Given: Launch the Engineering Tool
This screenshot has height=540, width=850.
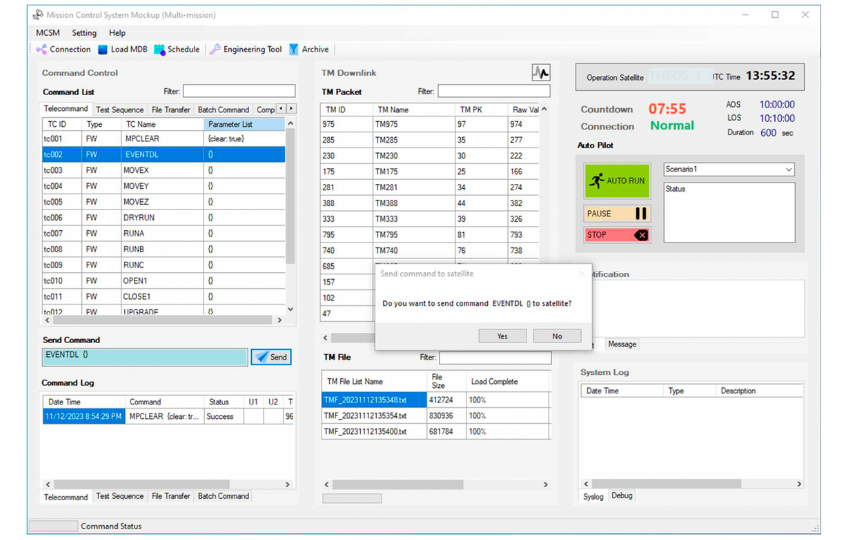Looking at the screenshot, I should pos(215,49).
